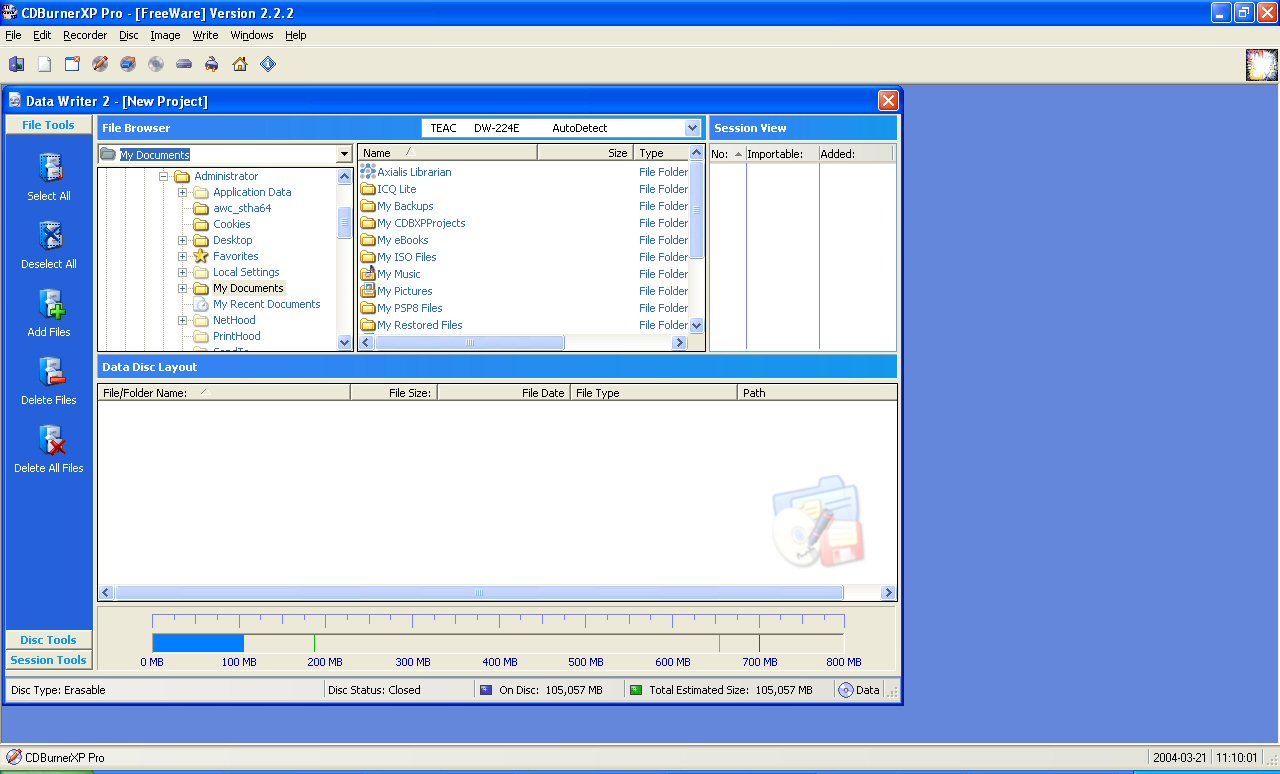This screenshot has height=774, width=1280.
Task: Open the Recorder menu
Action: click(85, 35)
